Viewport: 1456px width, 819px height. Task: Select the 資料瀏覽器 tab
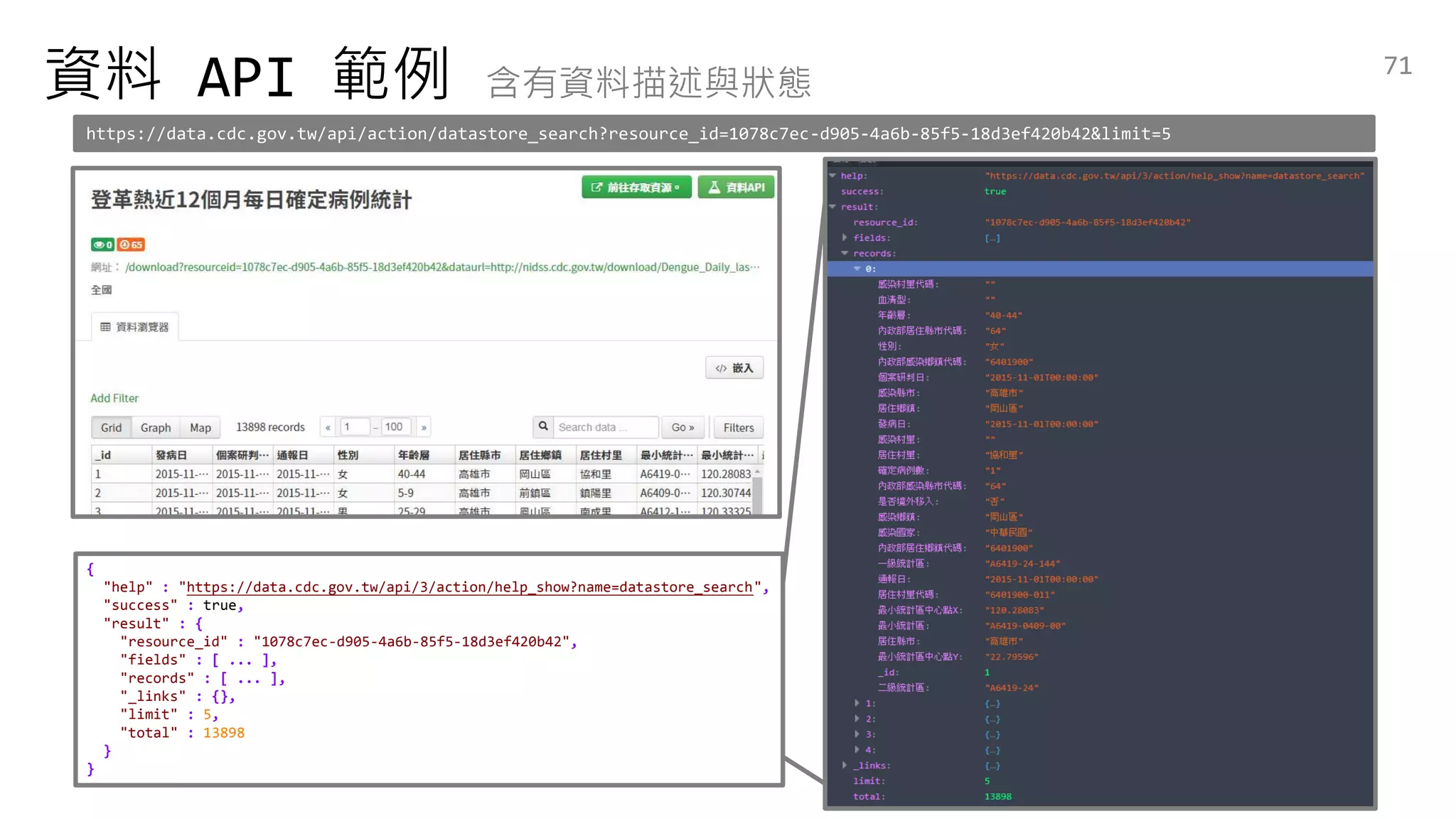click(135, 327)
